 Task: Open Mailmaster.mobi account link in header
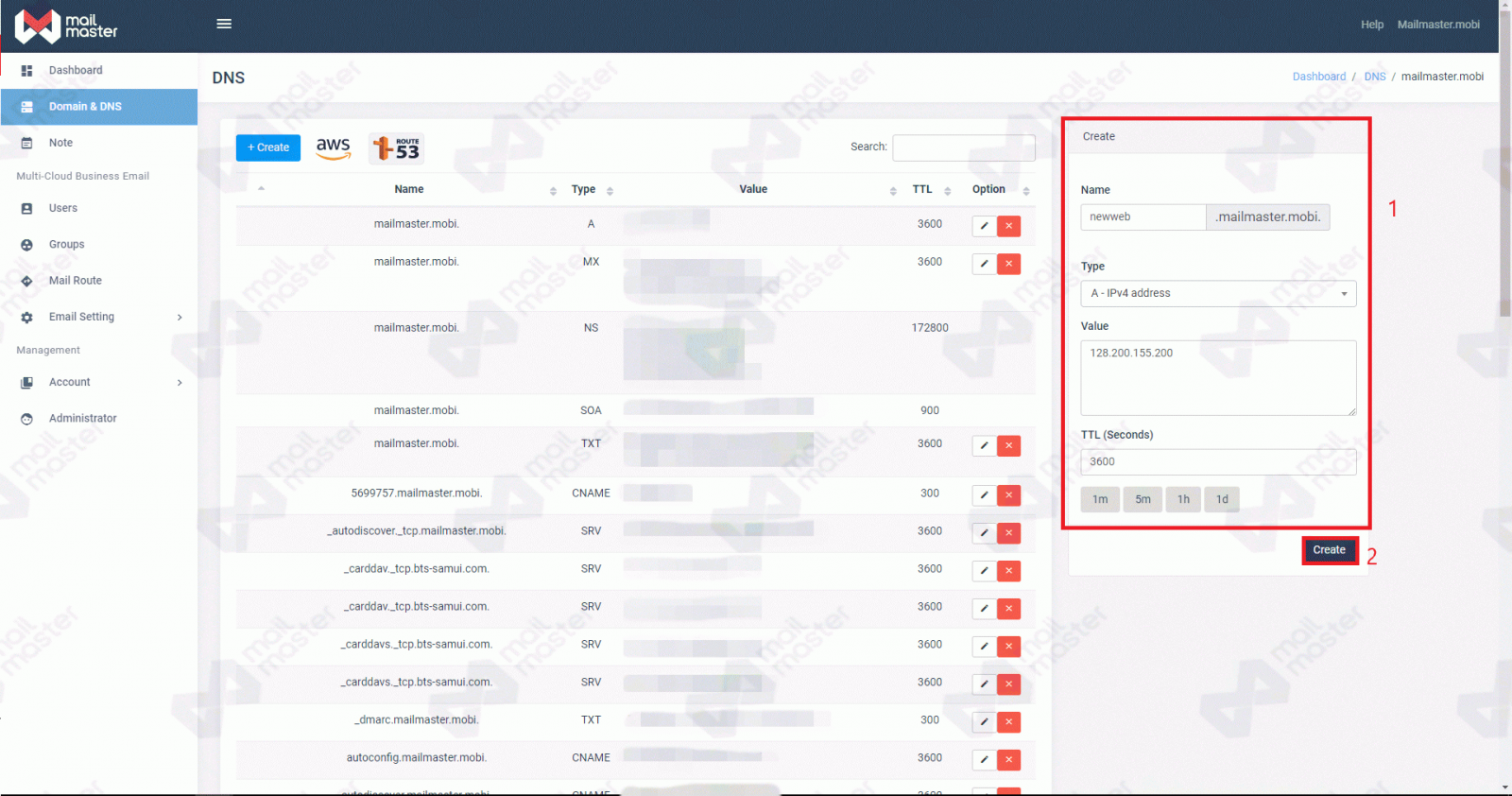(1438, 25)
